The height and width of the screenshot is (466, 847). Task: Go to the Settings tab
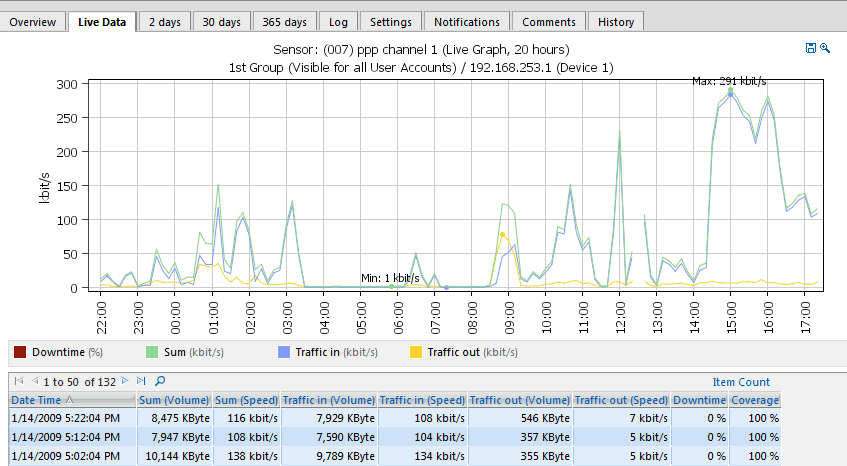pyautogui.click(x=391, y=22)
